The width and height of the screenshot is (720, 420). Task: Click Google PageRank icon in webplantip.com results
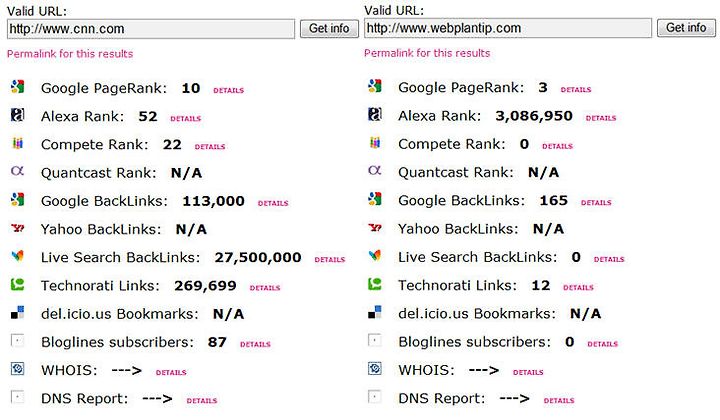[375, 86]
